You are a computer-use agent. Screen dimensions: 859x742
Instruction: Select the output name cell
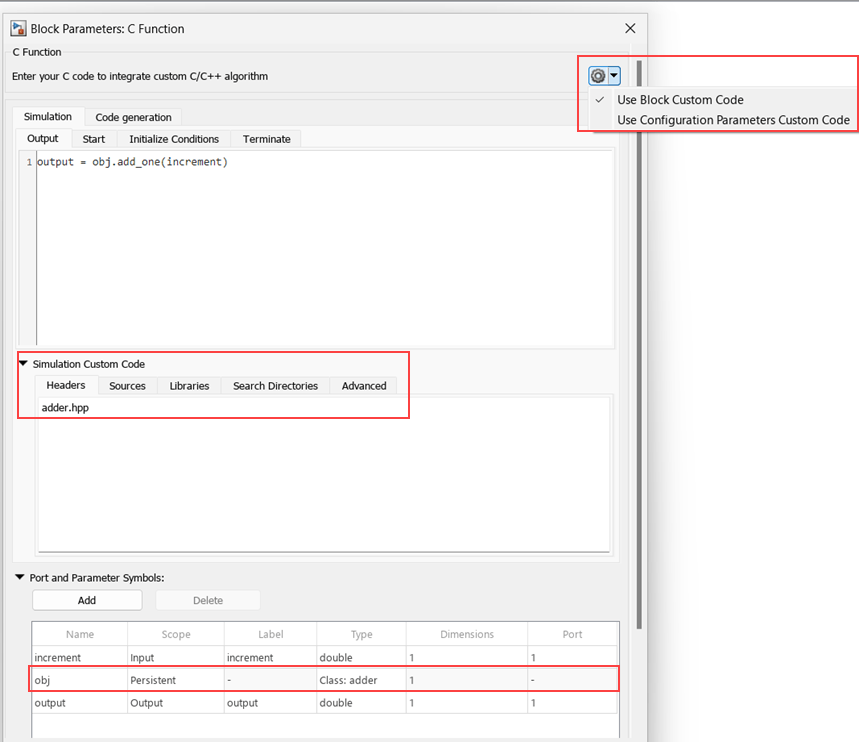(80, 703)
